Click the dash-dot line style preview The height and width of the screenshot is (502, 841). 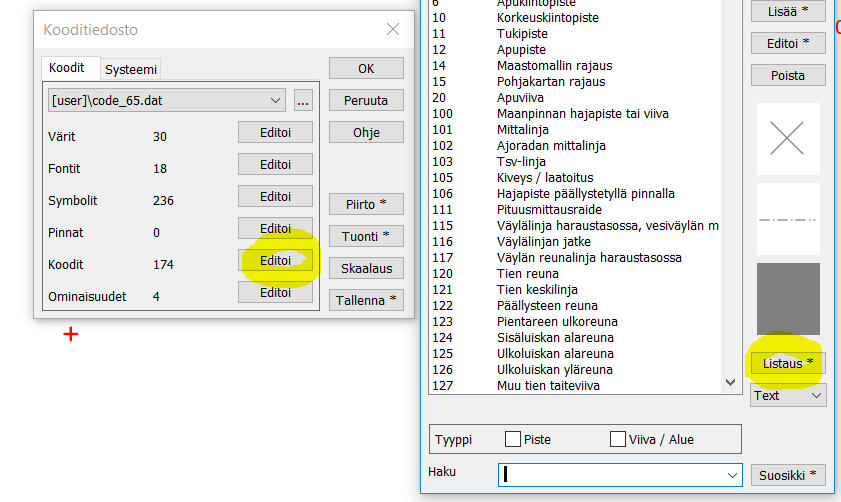(x=787, y=218)
